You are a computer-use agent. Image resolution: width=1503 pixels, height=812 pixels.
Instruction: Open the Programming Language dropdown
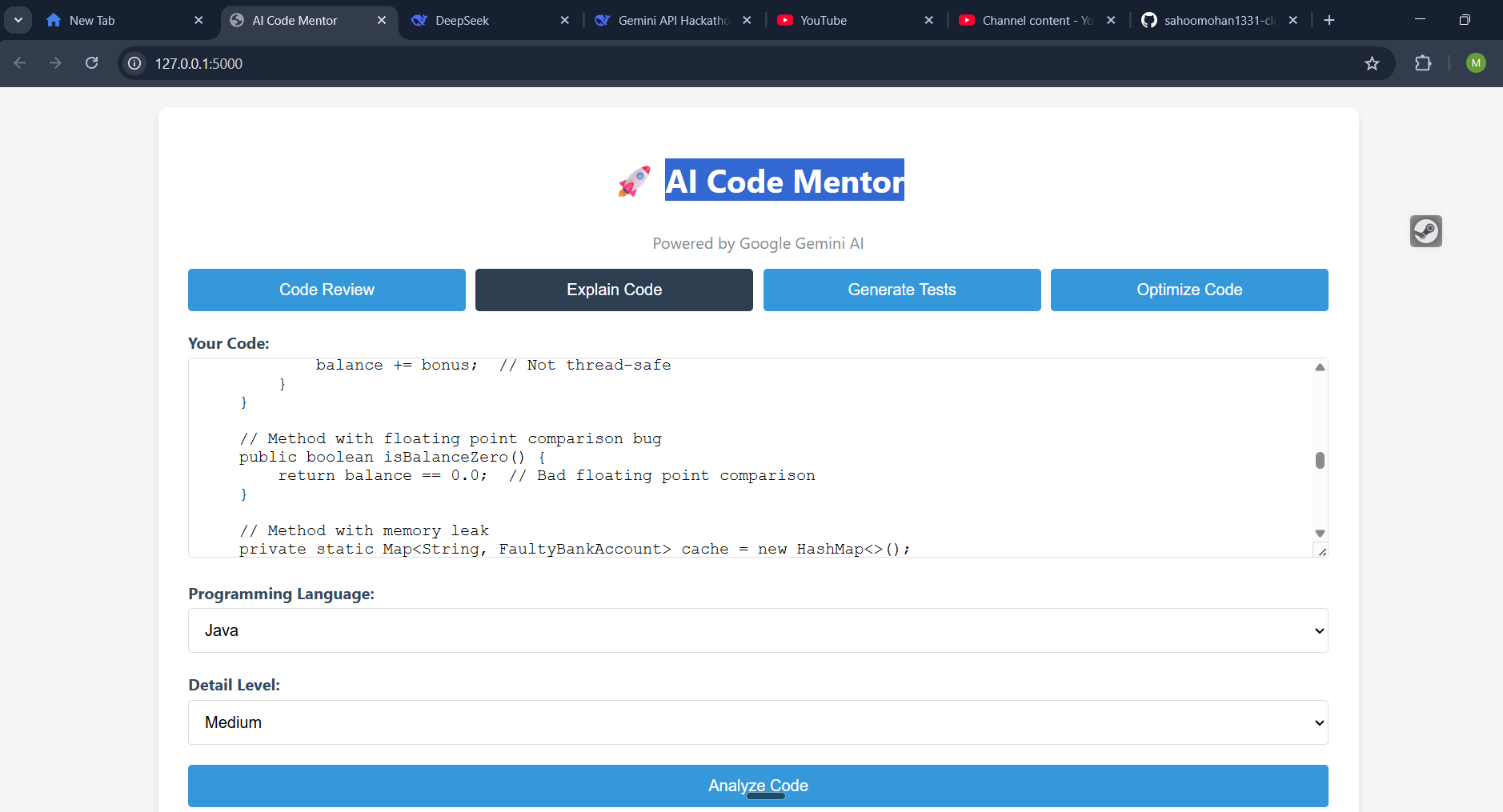coord(758,630)
